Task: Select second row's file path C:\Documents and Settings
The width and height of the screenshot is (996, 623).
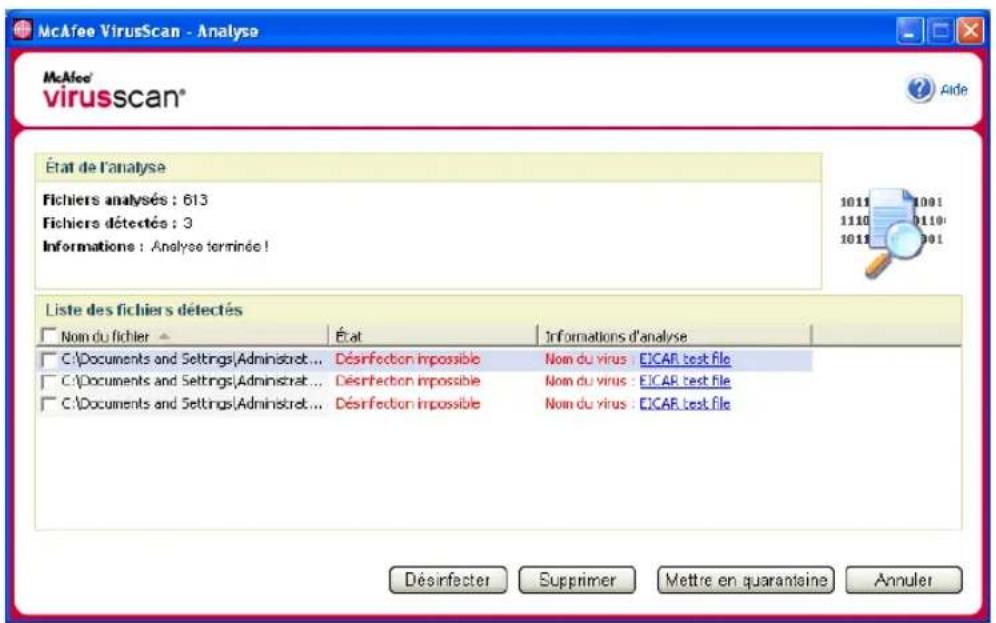Action: pos(192,381)
